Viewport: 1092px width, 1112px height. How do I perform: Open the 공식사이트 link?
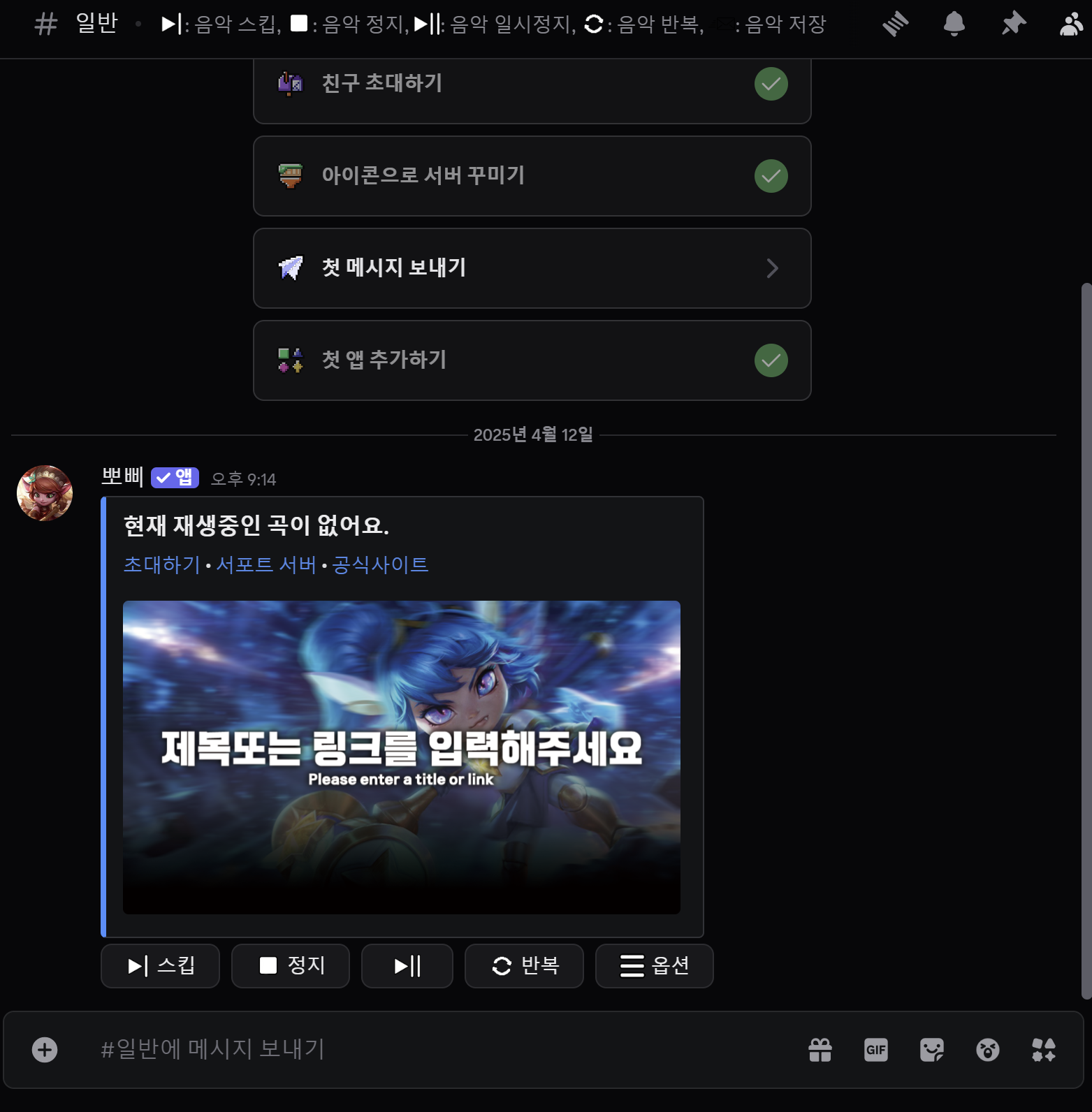[x=380, y=564]
